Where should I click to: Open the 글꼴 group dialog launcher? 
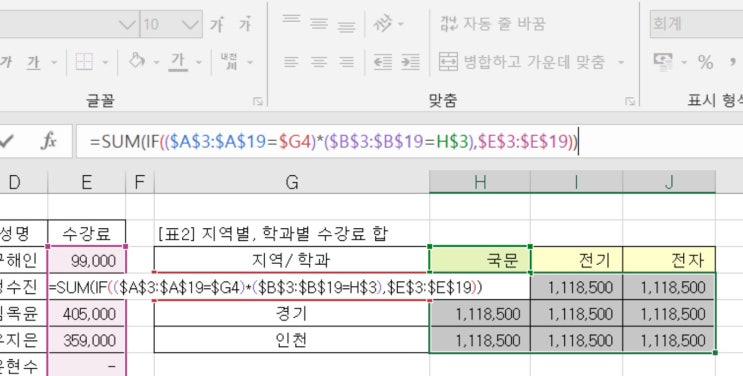point(258,101)
